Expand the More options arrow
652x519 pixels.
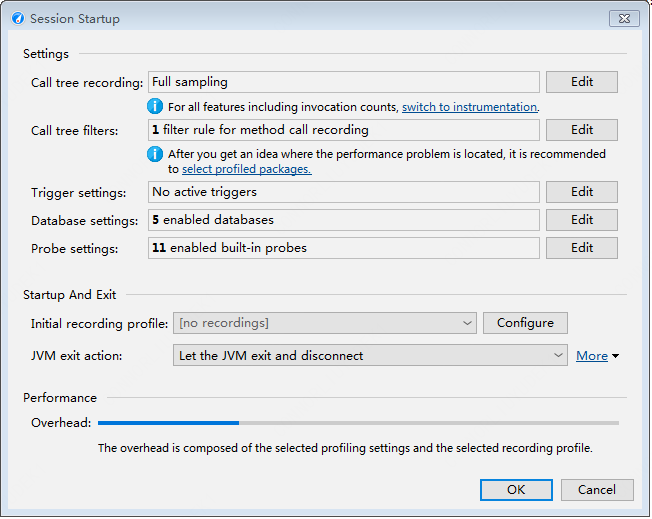[x=615, y=356]
